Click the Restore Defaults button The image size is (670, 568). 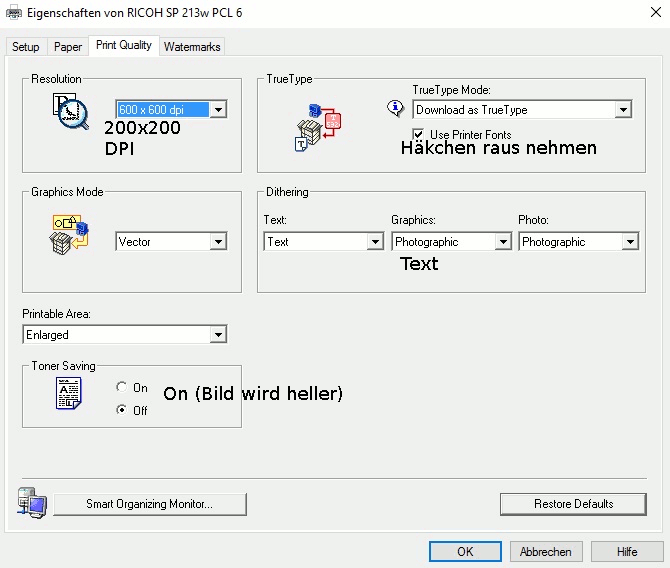coord(573,504)
